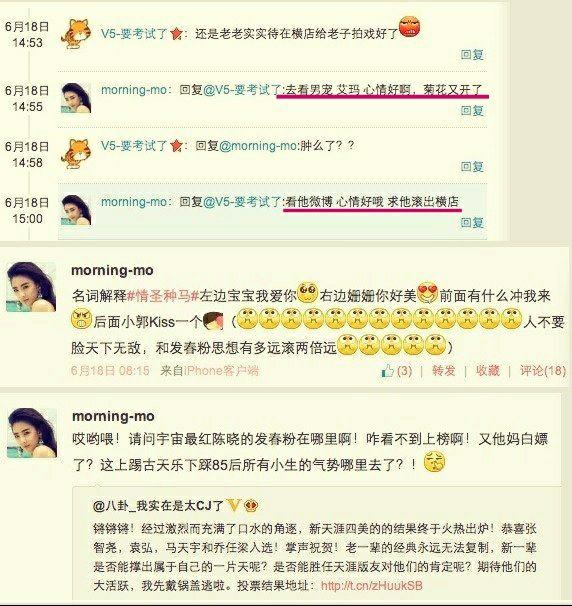The width and height of the screenshot is (572, 606).
Task: Click 回复 under the 15:00 comment
Action: point(472,223)
